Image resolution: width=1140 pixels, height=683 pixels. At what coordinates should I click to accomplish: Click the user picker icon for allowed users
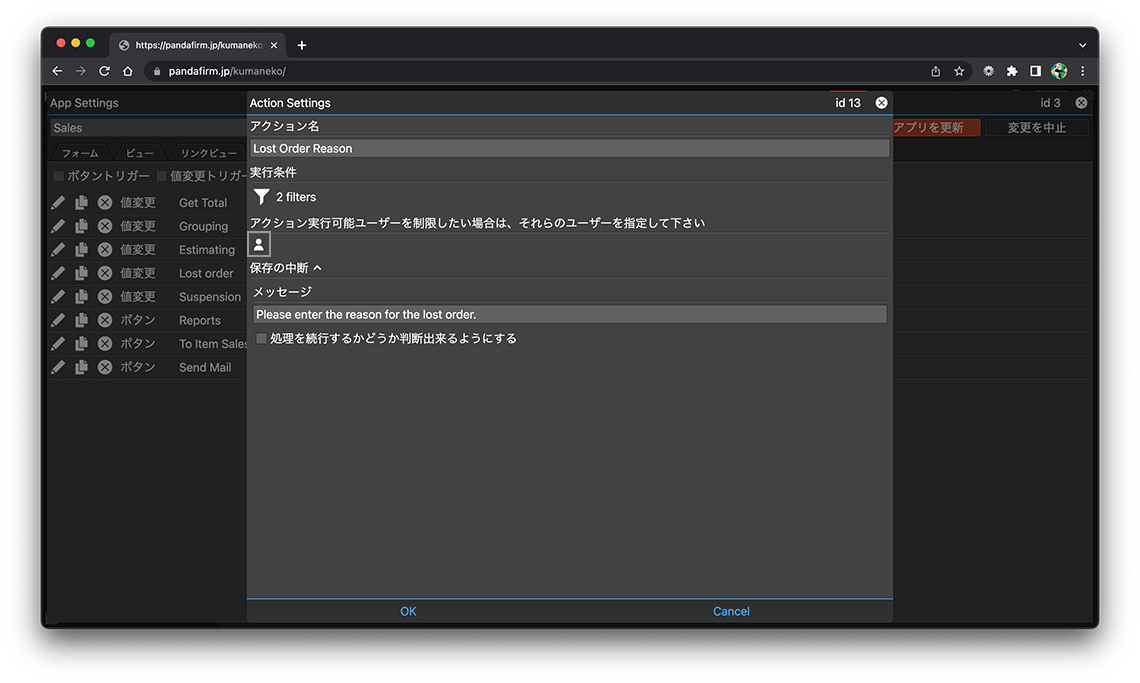(x=259, y=245)
